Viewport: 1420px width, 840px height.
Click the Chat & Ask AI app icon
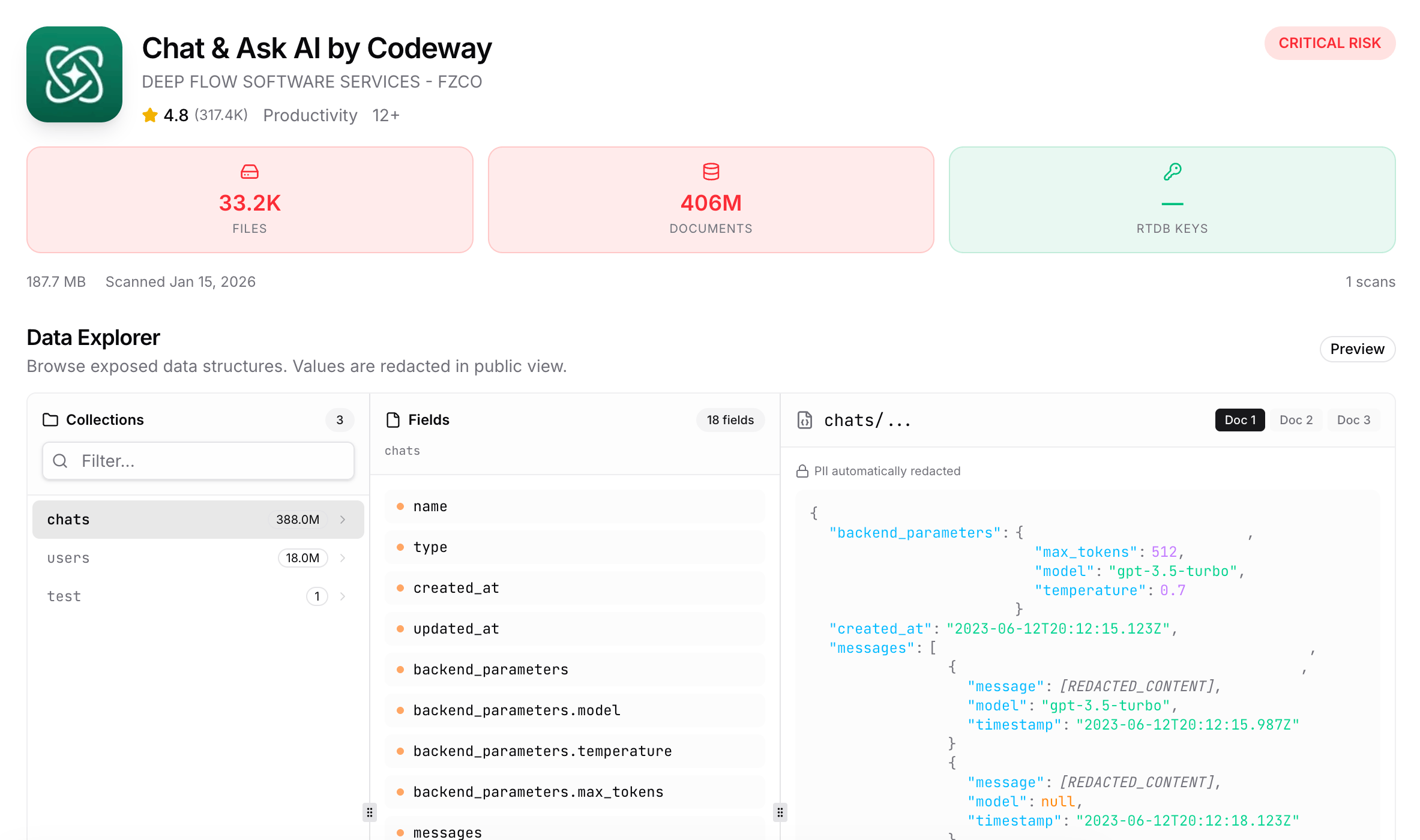click(x=74, y=74)
